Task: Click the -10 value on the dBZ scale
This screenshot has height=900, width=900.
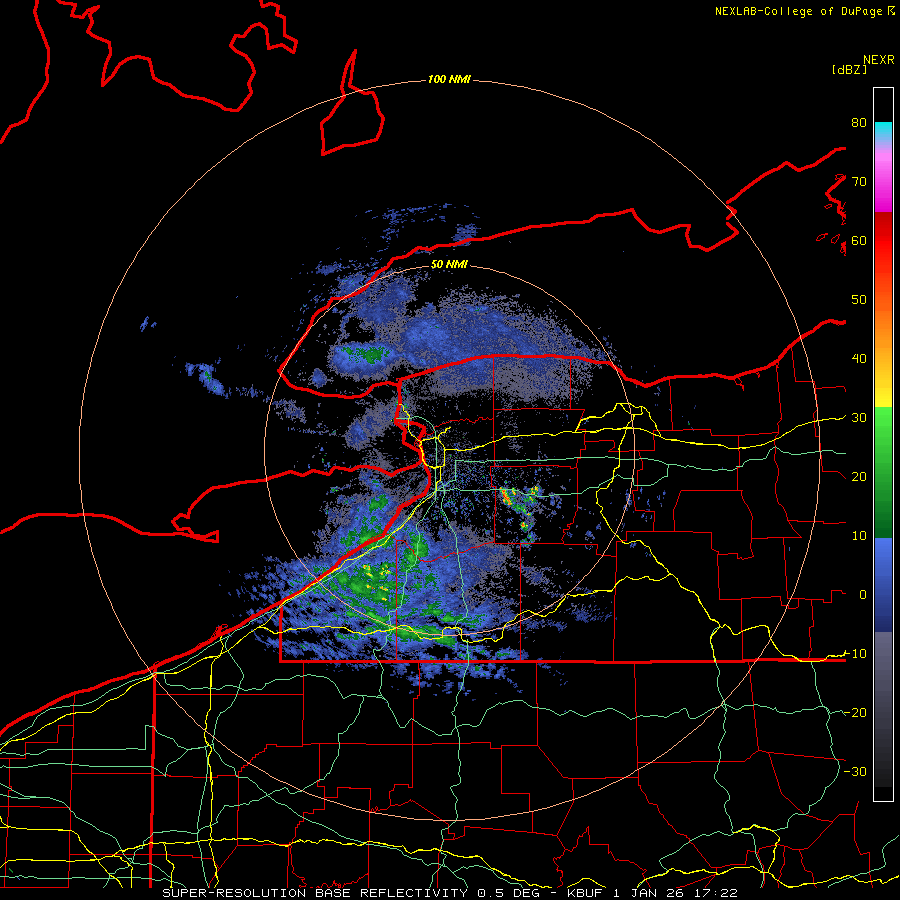Action: [x=855, y=654]
